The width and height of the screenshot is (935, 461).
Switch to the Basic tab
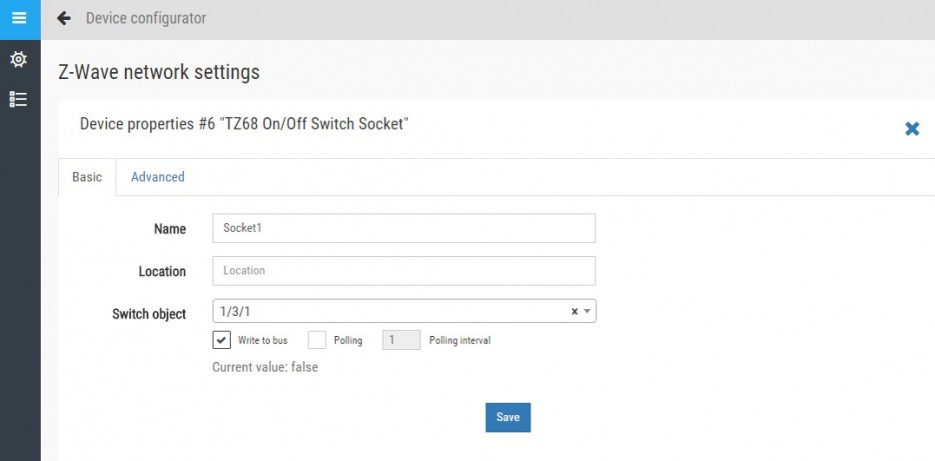click(87, 177)
